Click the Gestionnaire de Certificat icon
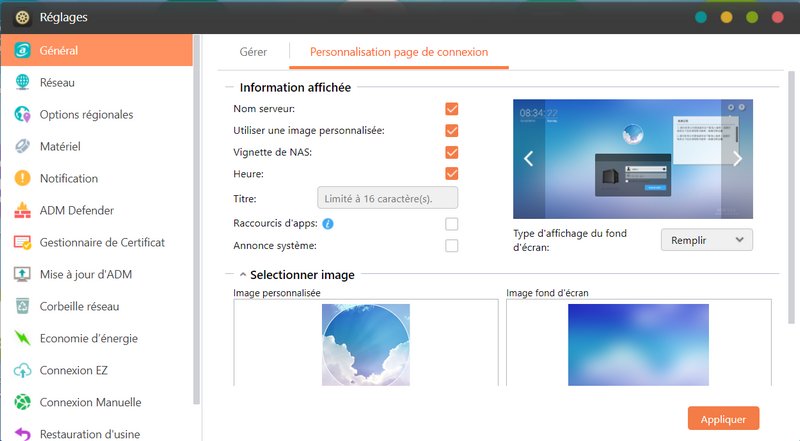800x441 pixels. [x=22, y=242]
